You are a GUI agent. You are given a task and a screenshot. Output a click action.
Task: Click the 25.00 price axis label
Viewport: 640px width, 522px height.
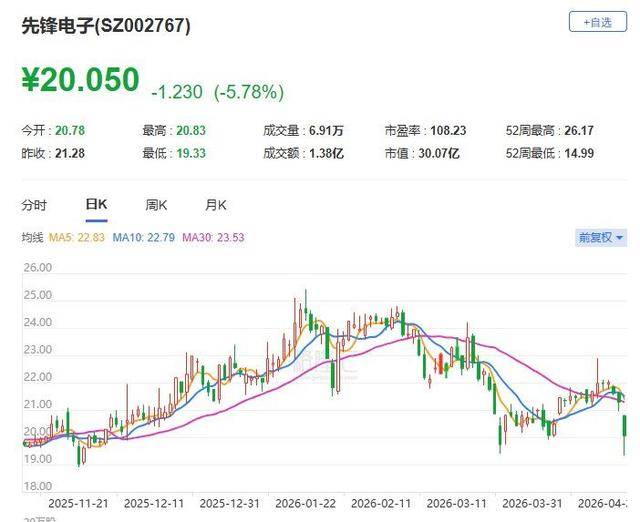tap(38, 295)
